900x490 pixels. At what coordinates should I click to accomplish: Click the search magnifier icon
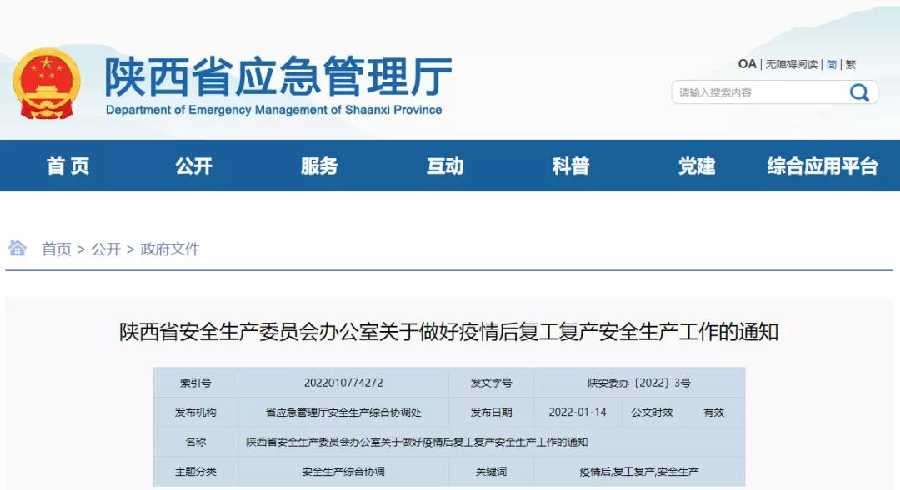(x=859, y=93)
